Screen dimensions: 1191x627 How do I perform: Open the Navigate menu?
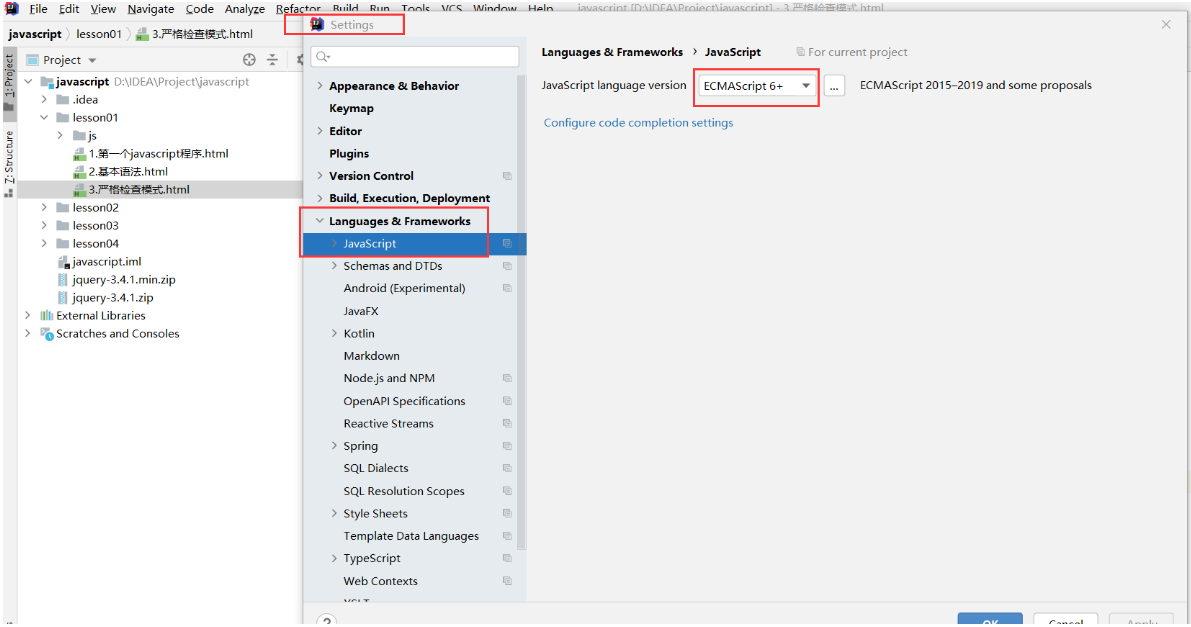150,9
